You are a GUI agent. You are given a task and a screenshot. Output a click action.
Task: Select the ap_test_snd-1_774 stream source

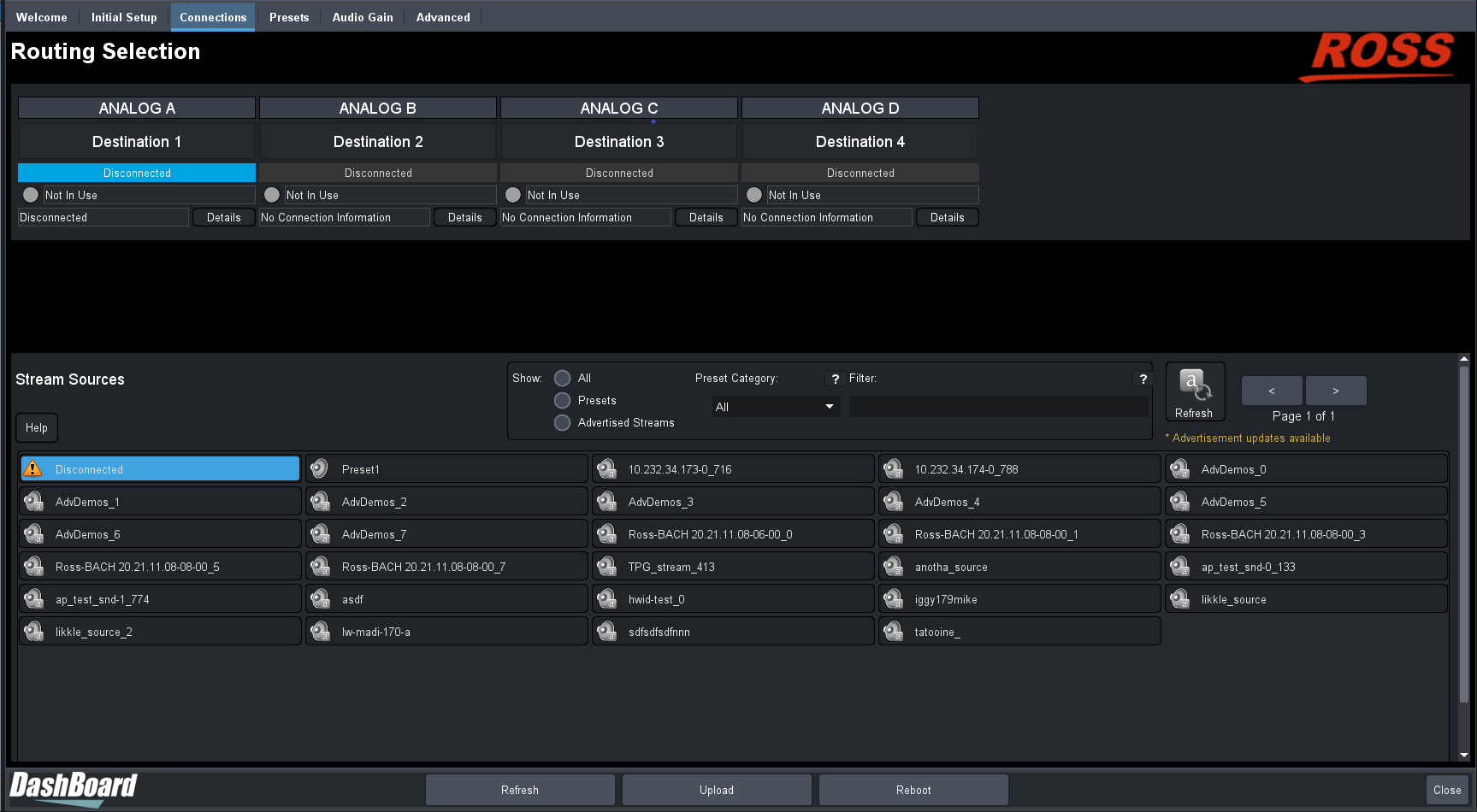(x=160, y=599)
